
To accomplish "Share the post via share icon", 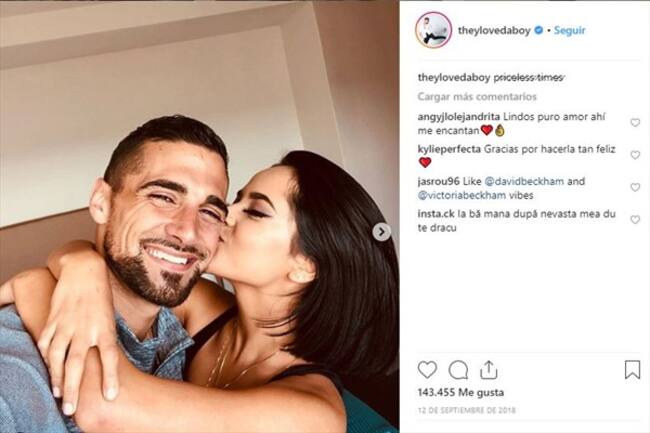I will [x=489, y=370].
